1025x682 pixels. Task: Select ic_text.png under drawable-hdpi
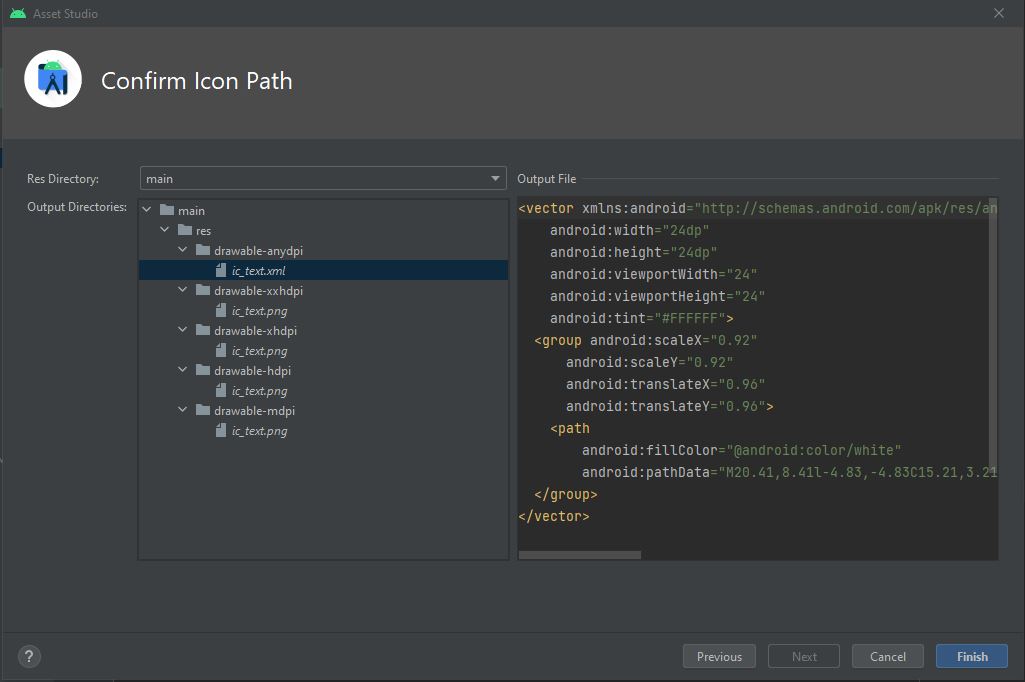260,391
